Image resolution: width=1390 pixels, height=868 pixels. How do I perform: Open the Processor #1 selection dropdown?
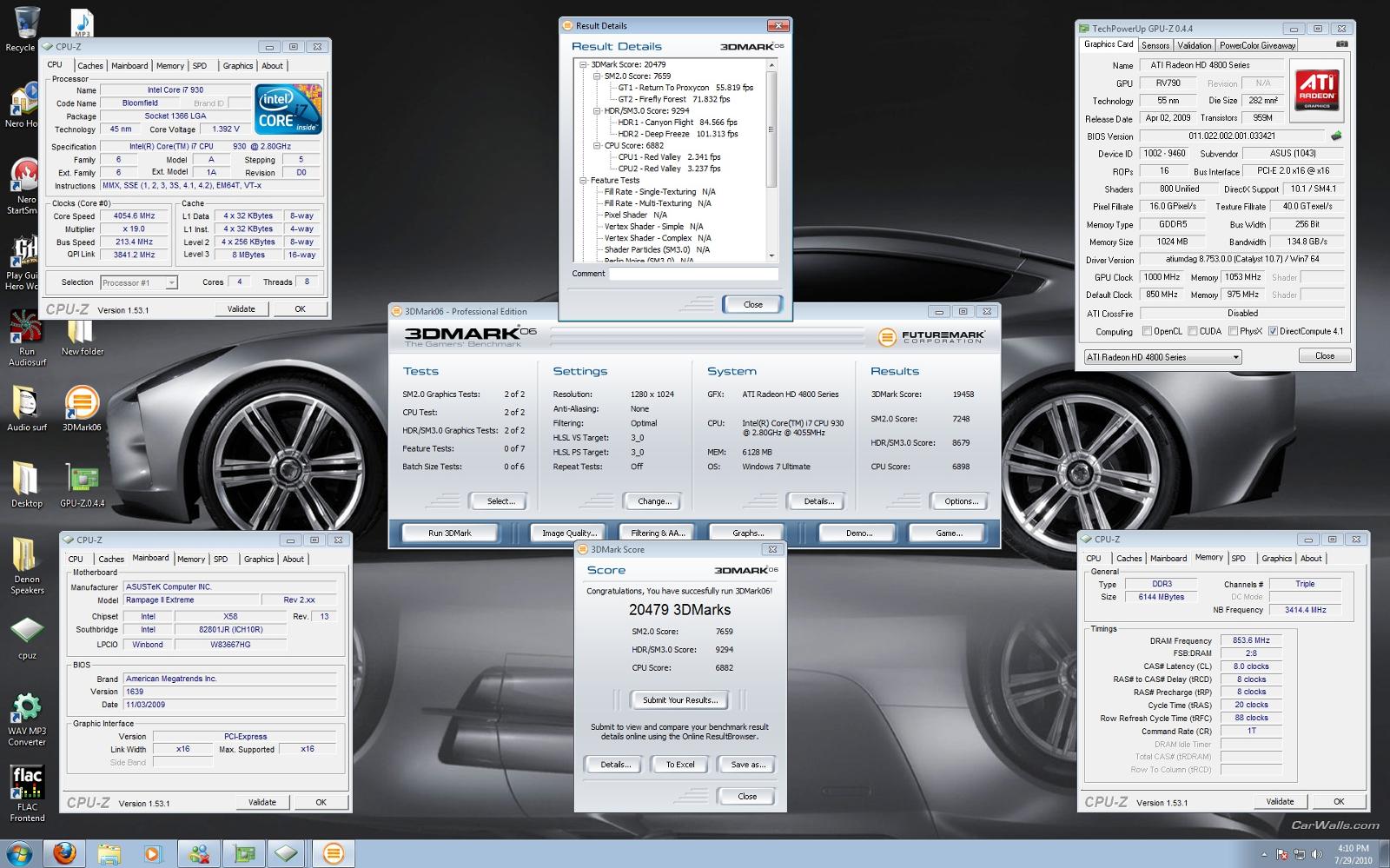tap(139, 282)
